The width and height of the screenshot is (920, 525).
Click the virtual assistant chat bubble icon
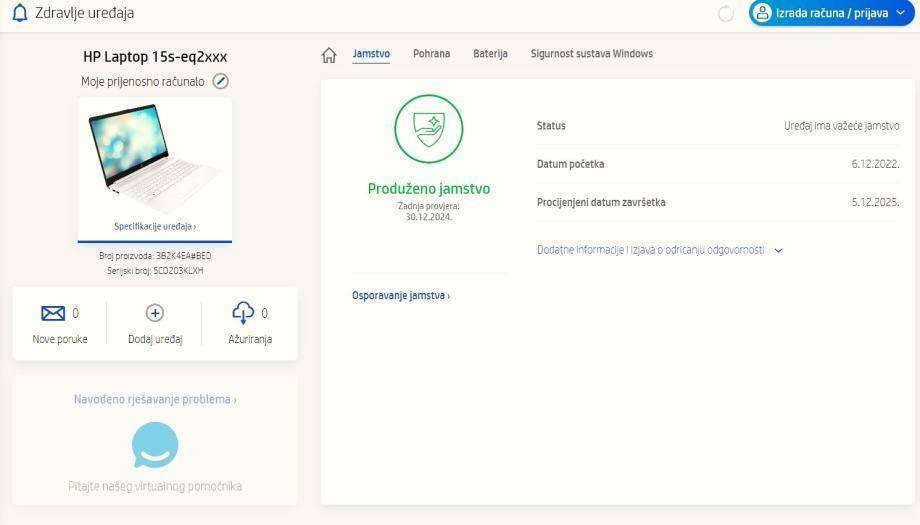tap(155, 445)
